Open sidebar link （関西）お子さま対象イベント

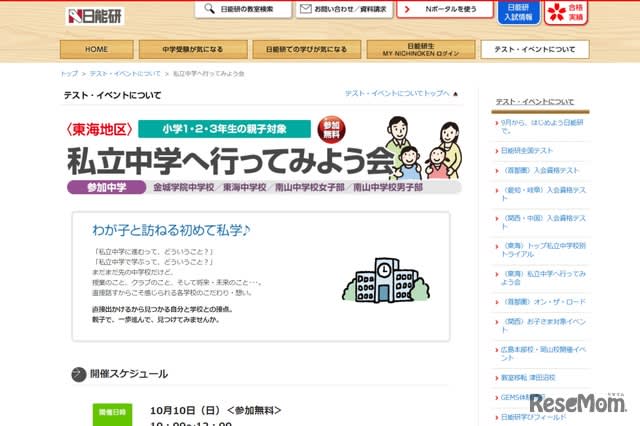point(542,326)
